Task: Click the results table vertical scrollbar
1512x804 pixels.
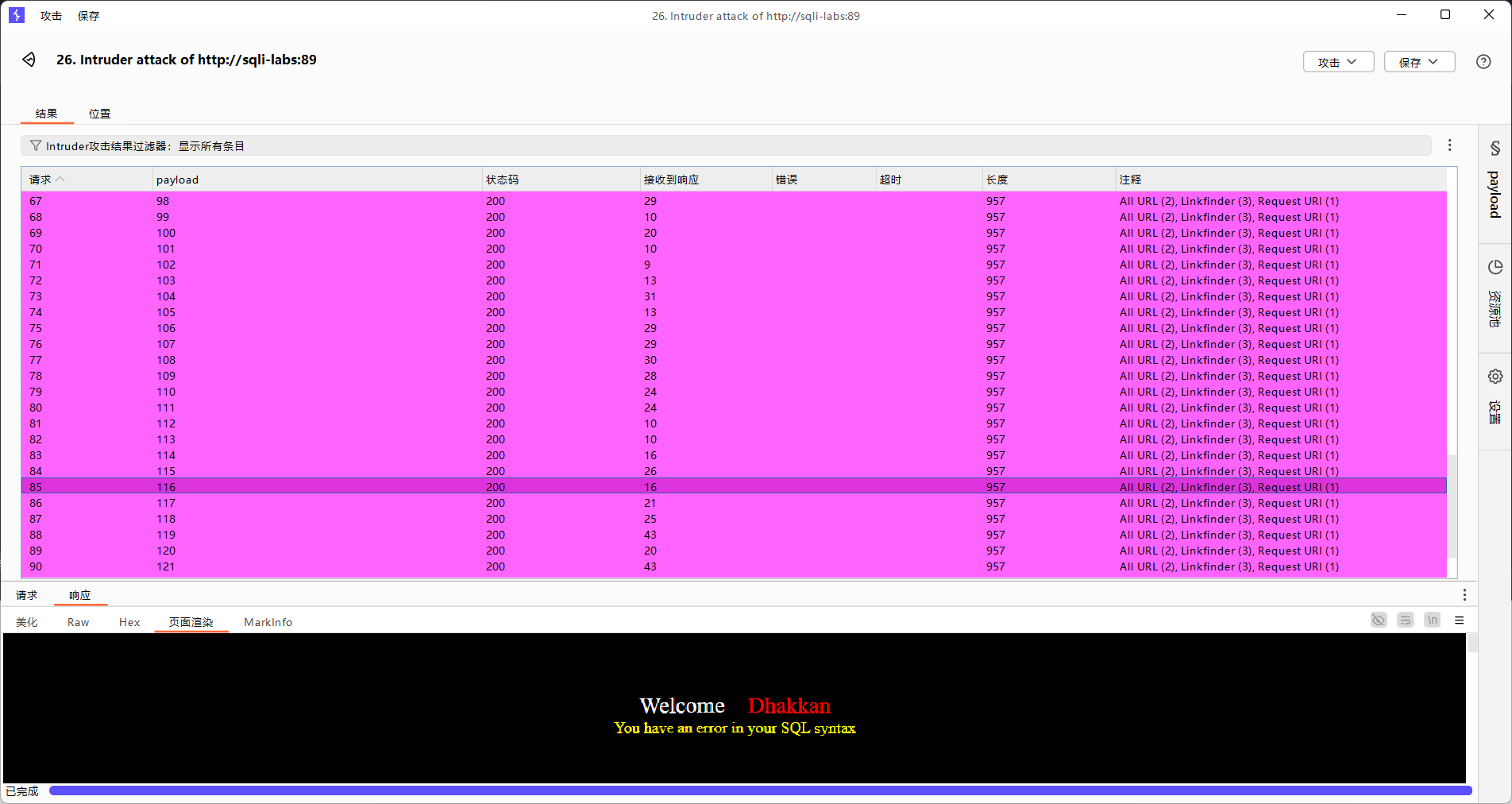Action: coord(1452,506)
